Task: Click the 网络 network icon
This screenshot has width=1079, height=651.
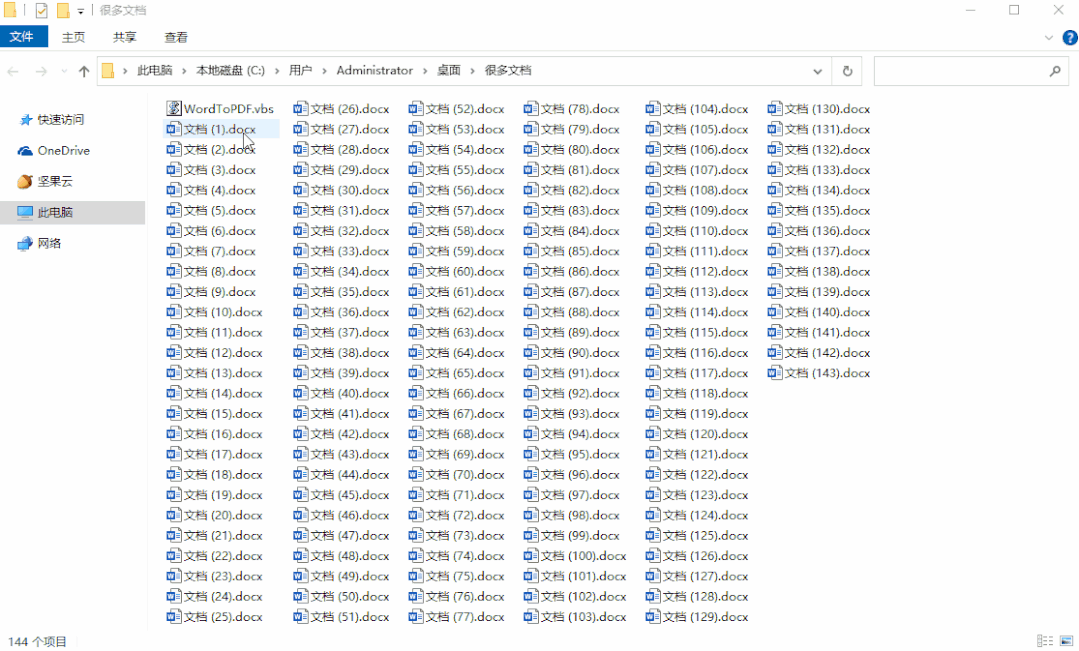Action: tap(25, 243)
